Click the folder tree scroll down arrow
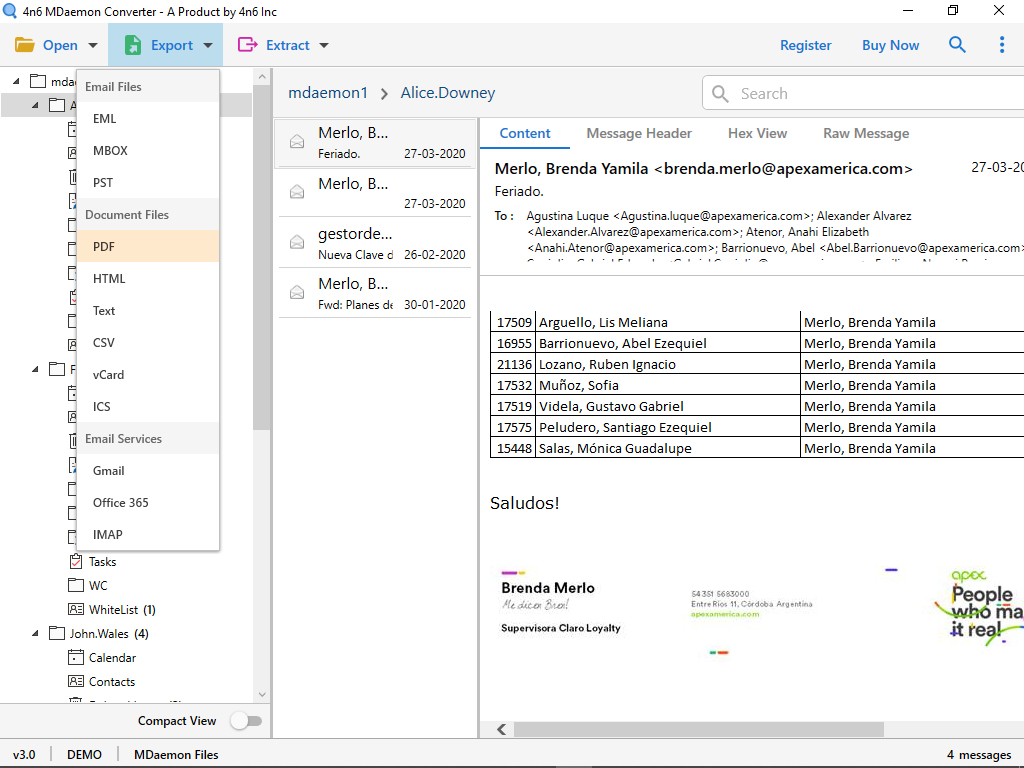Viewport: 1024px width, 768px height. click(262, 694)
